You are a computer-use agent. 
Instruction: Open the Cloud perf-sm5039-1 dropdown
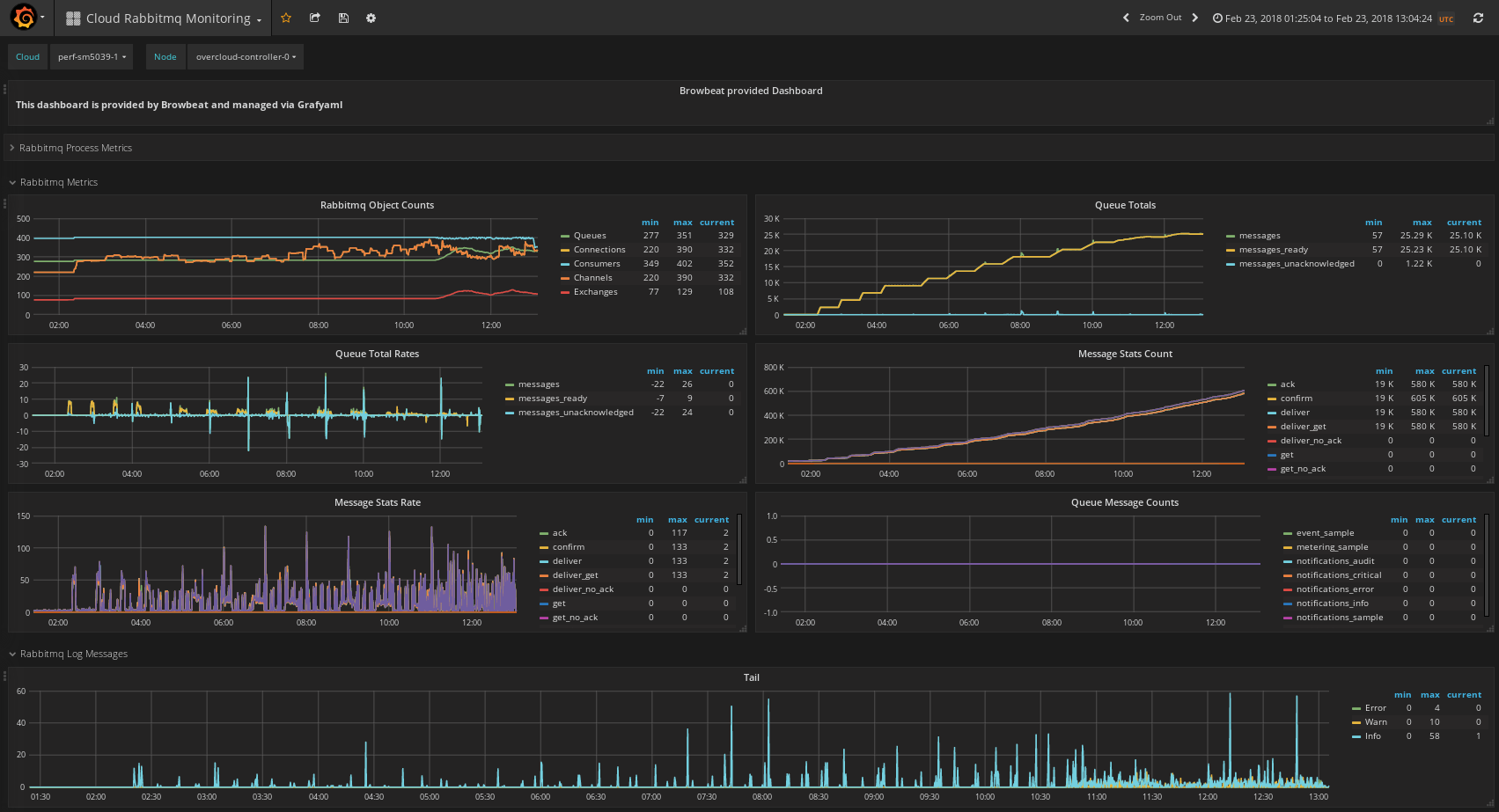click(x=92, y=57)
